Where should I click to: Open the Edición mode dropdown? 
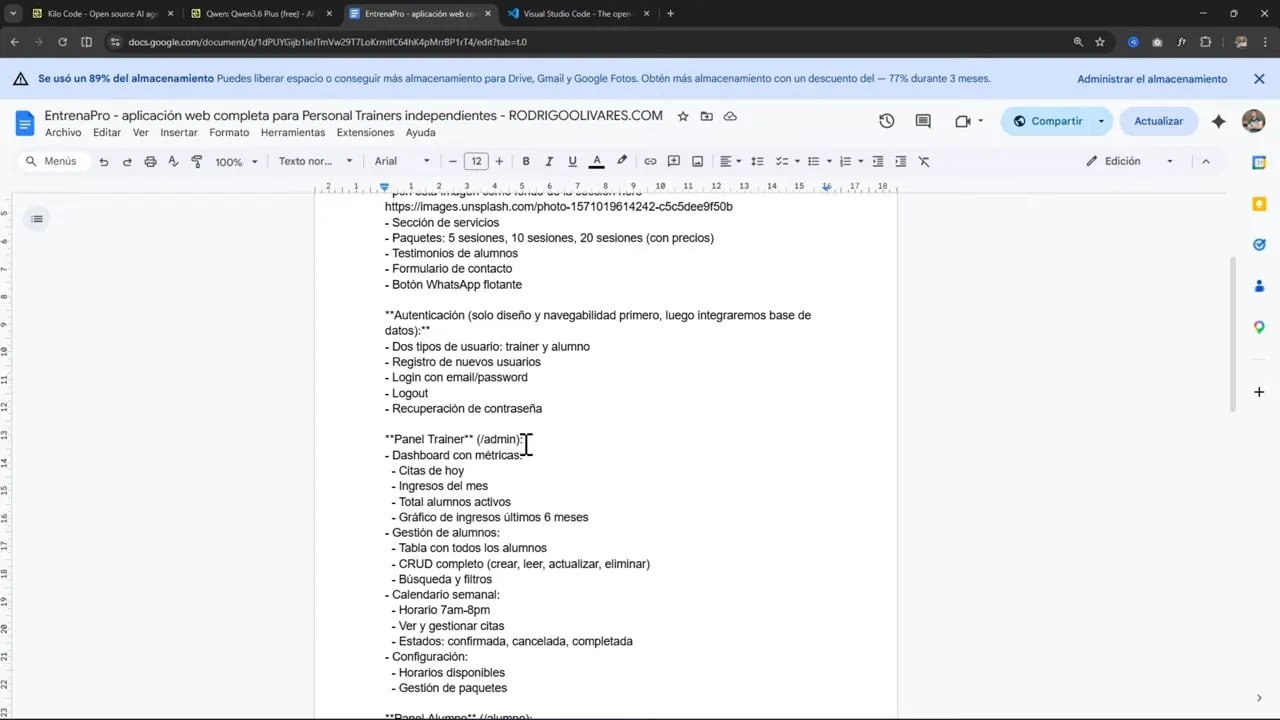1130,161
